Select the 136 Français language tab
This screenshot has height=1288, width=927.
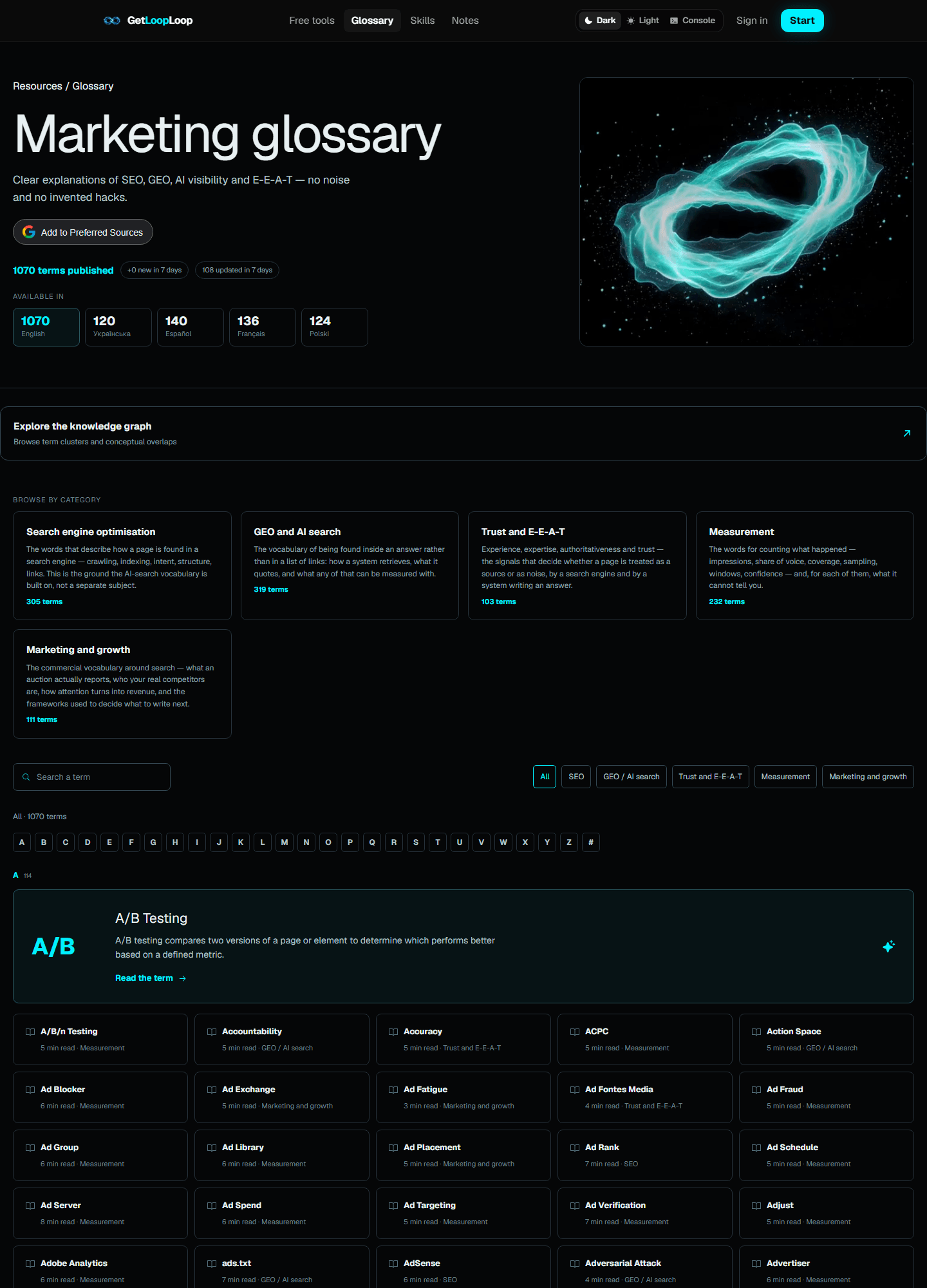pyautogui.click(x=263, y=327)
